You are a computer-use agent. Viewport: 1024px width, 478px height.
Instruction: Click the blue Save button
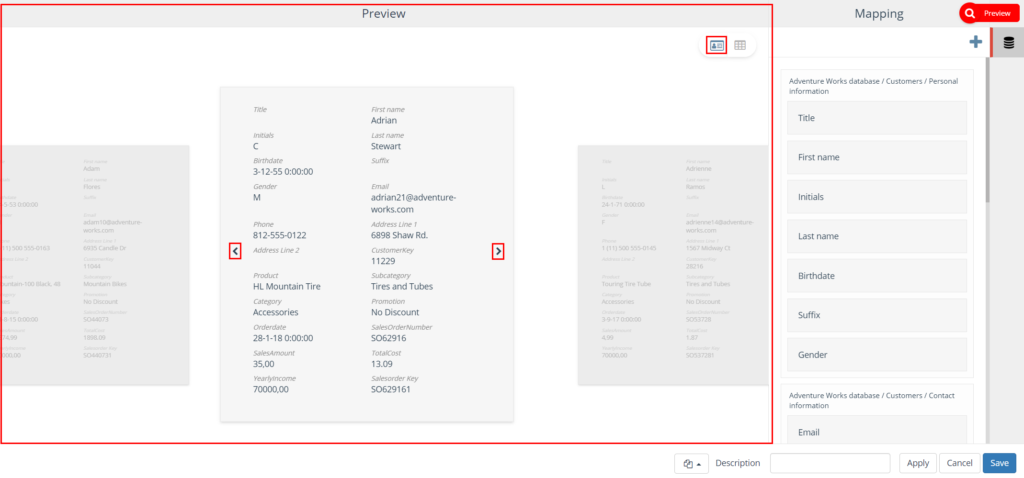click(999, 463)
